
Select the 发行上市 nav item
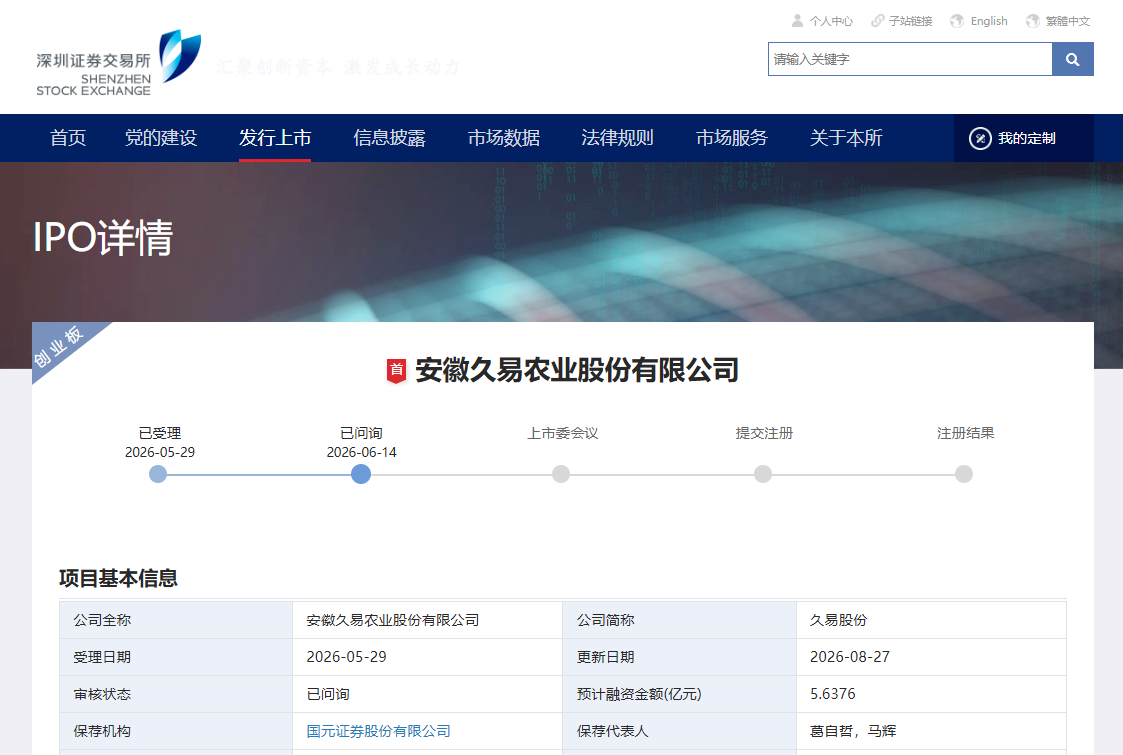click(275, 138)
